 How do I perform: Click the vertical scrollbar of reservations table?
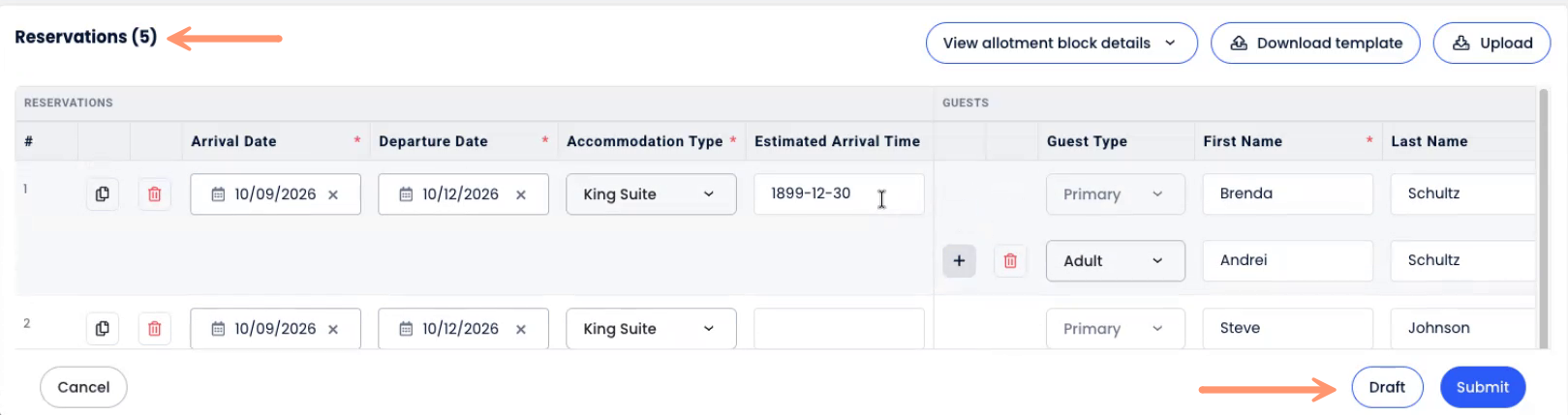tap(1544, 218)
